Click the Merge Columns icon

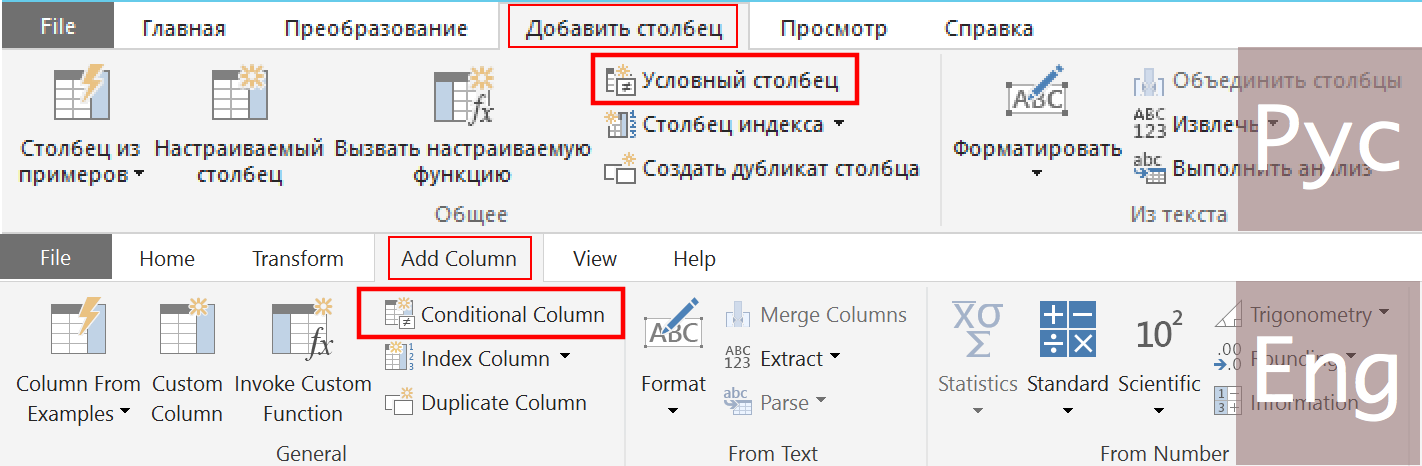point(738,314)
